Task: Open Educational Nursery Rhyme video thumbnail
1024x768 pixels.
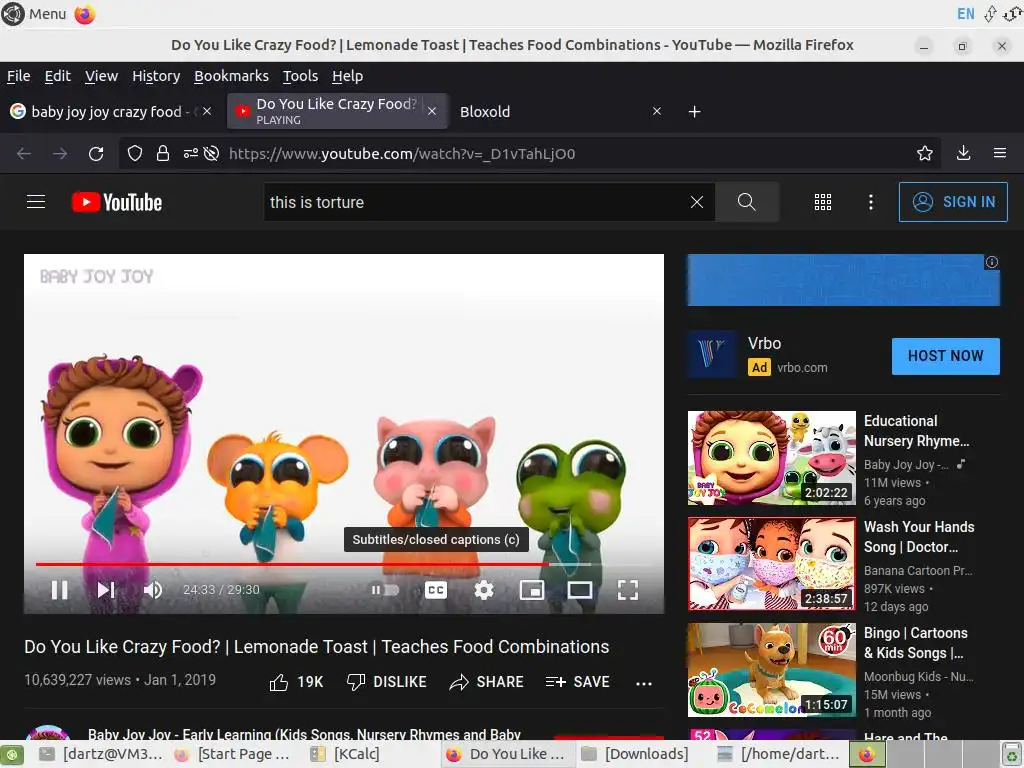Action: tap(771, 457)
